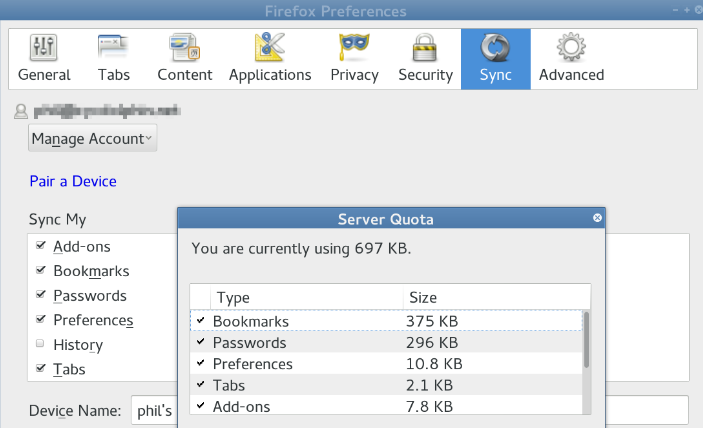Select the 10.8 KB size cell
This screenshot has height=428, width=703.
[x=434, y=364]
